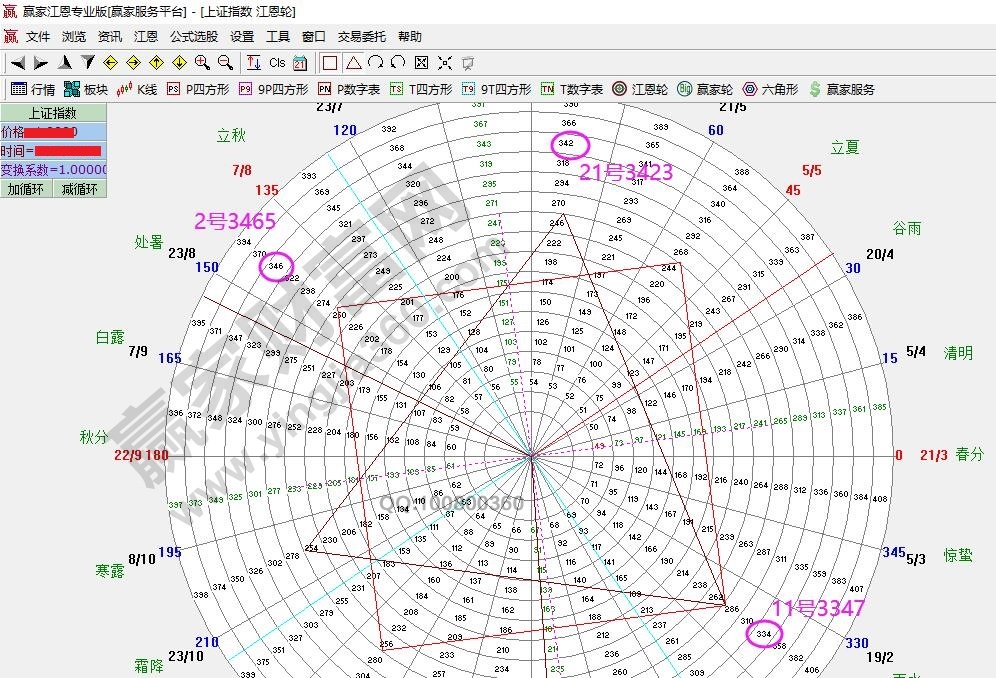Click the calendar date icon
This screenshot has height=678, width=996.
(x=299, y=62)
